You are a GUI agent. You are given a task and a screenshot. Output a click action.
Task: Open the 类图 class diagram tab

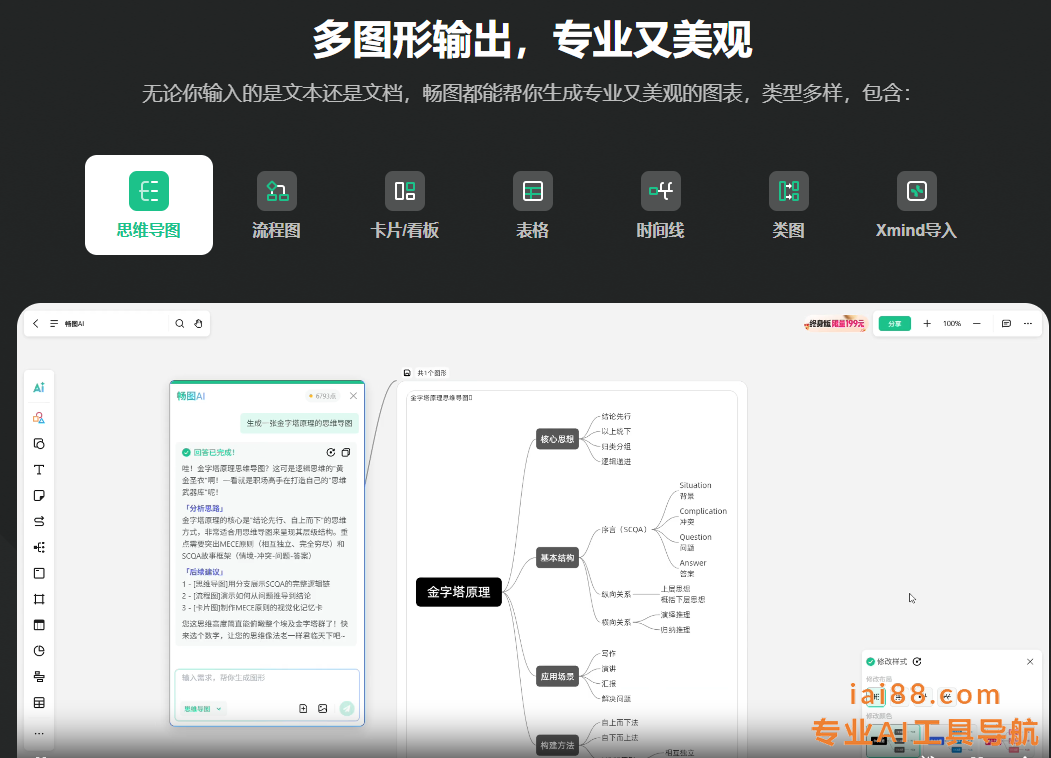click(788, 205)
